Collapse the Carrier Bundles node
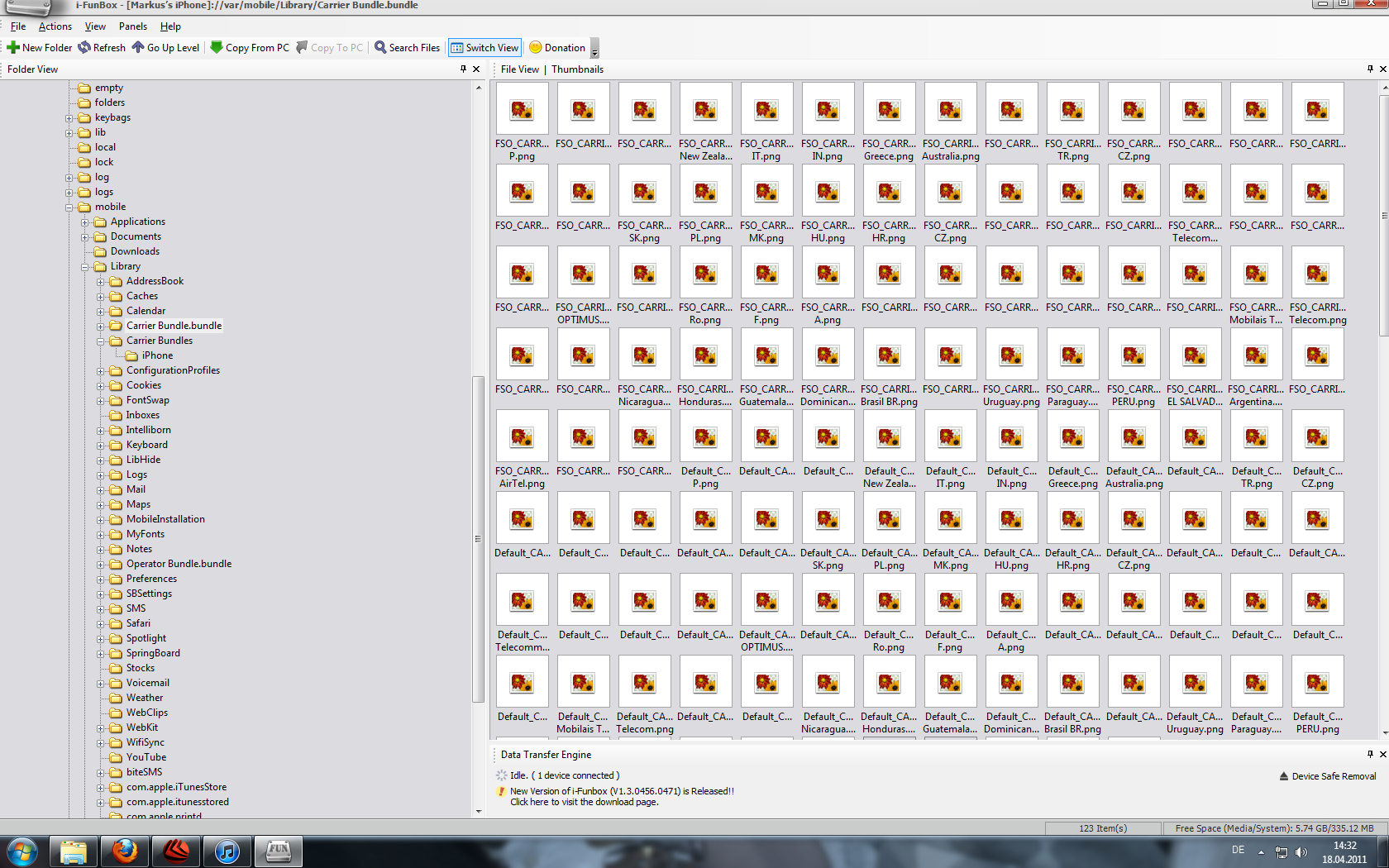The width and height of the screenshot is (1389, 868). click(101, 341)
